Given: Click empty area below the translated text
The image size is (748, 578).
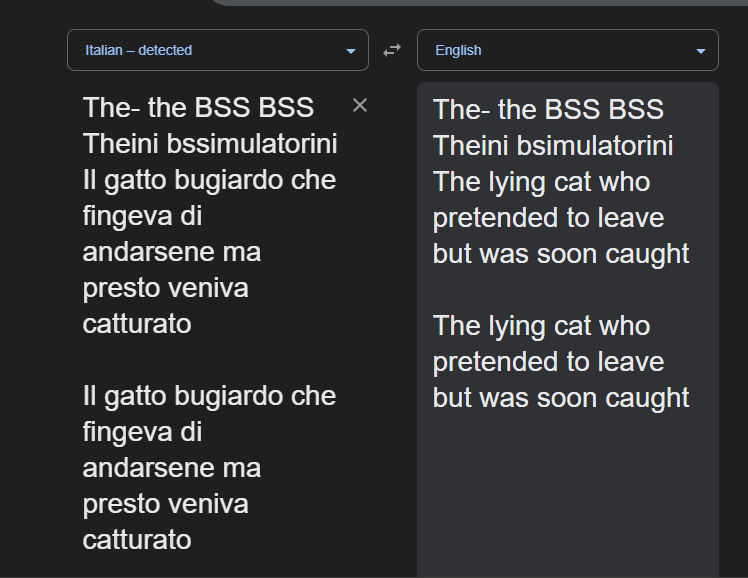Looking at the screenshot, I should (x=567, y=490).
